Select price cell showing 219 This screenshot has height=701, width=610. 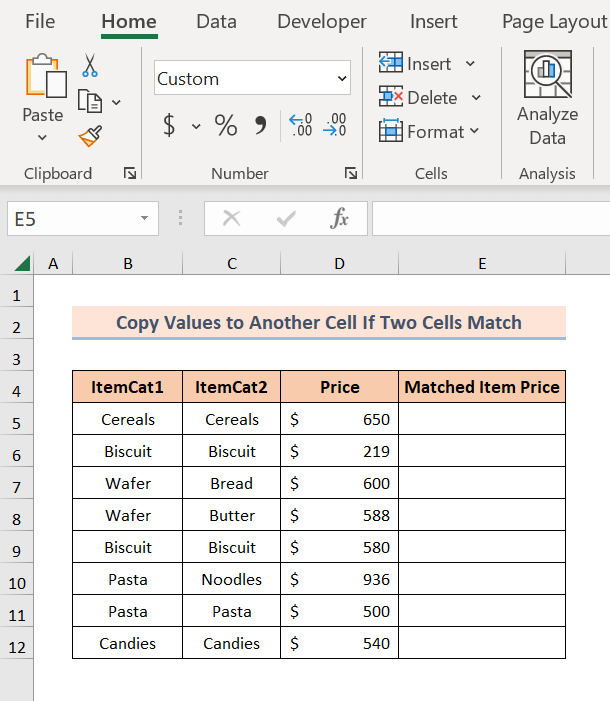click(339, 451)
